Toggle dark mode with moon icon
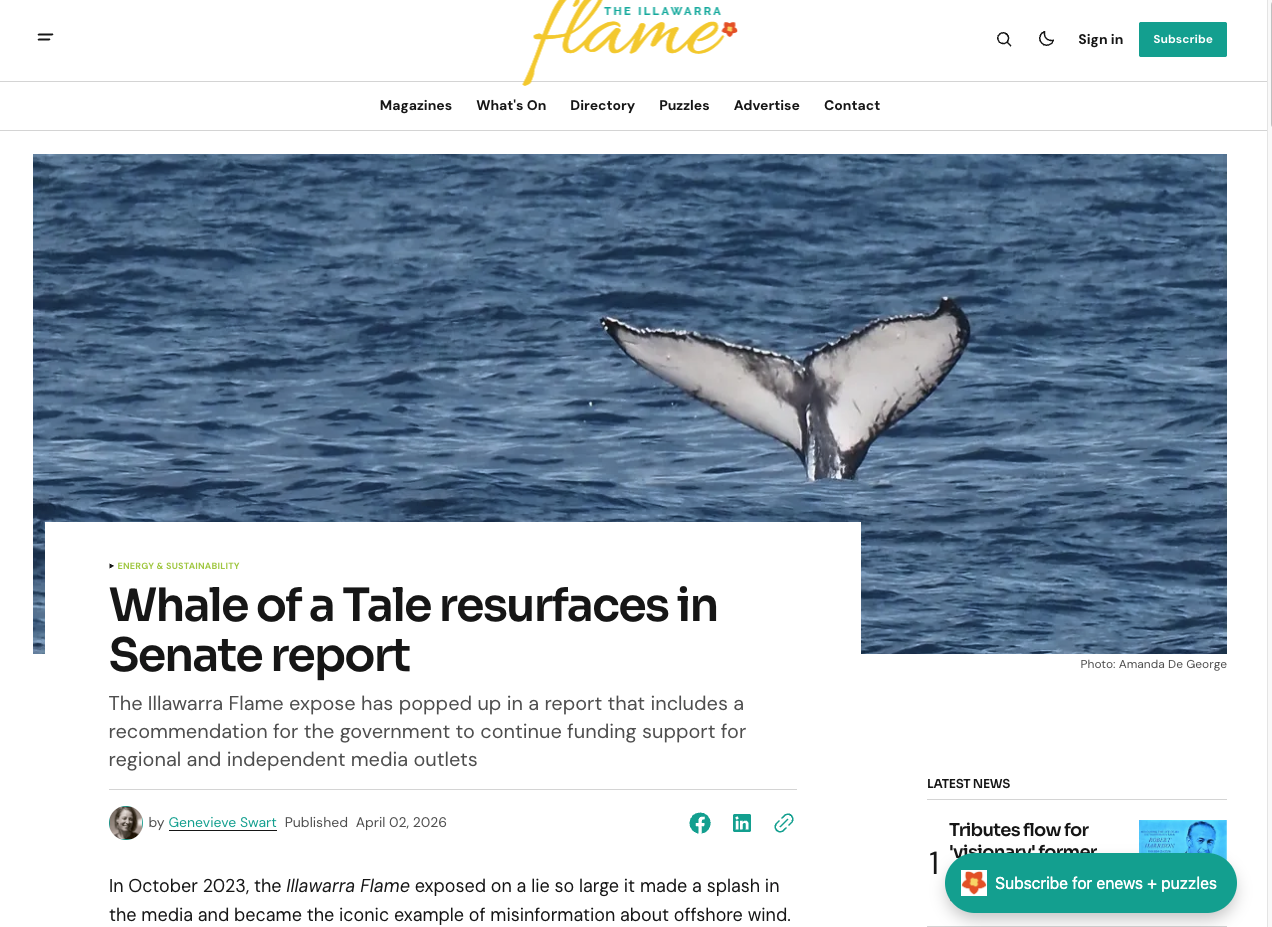Viewport: 1272px width, 927px height. (1046, 39)
